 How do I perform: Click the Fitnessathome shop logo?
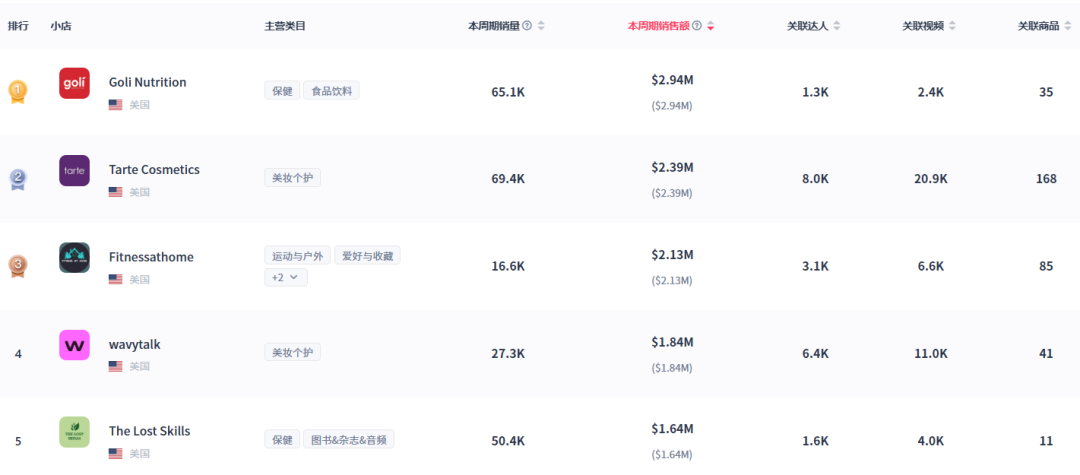point(74,257)
